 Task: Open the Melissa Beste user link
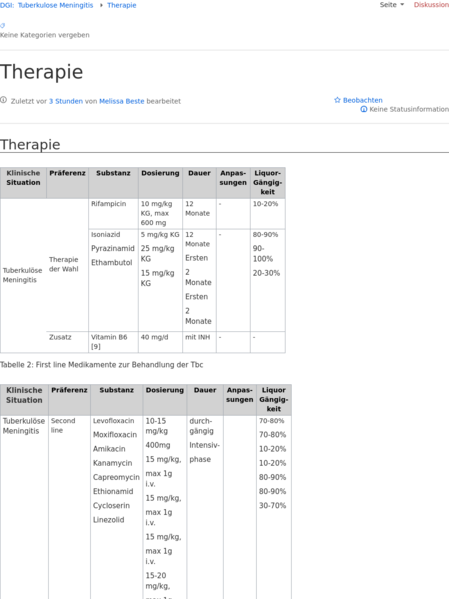pos(122,101)
